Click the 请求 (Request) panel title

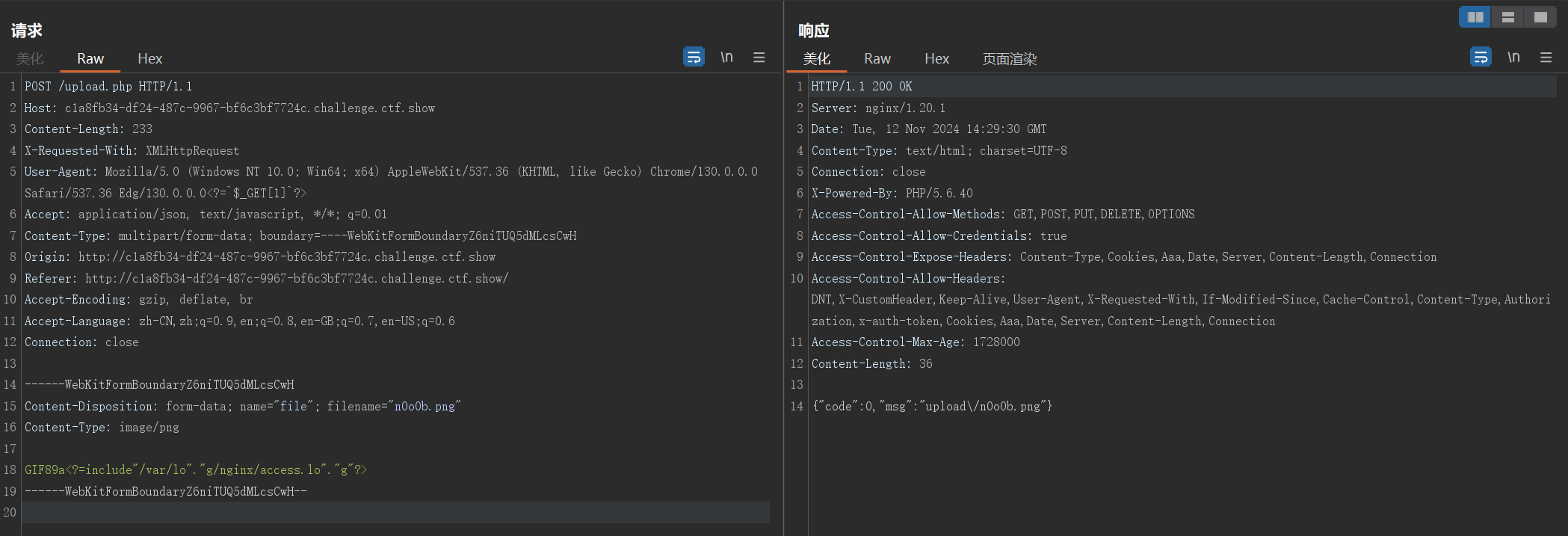tap(27, 31)
